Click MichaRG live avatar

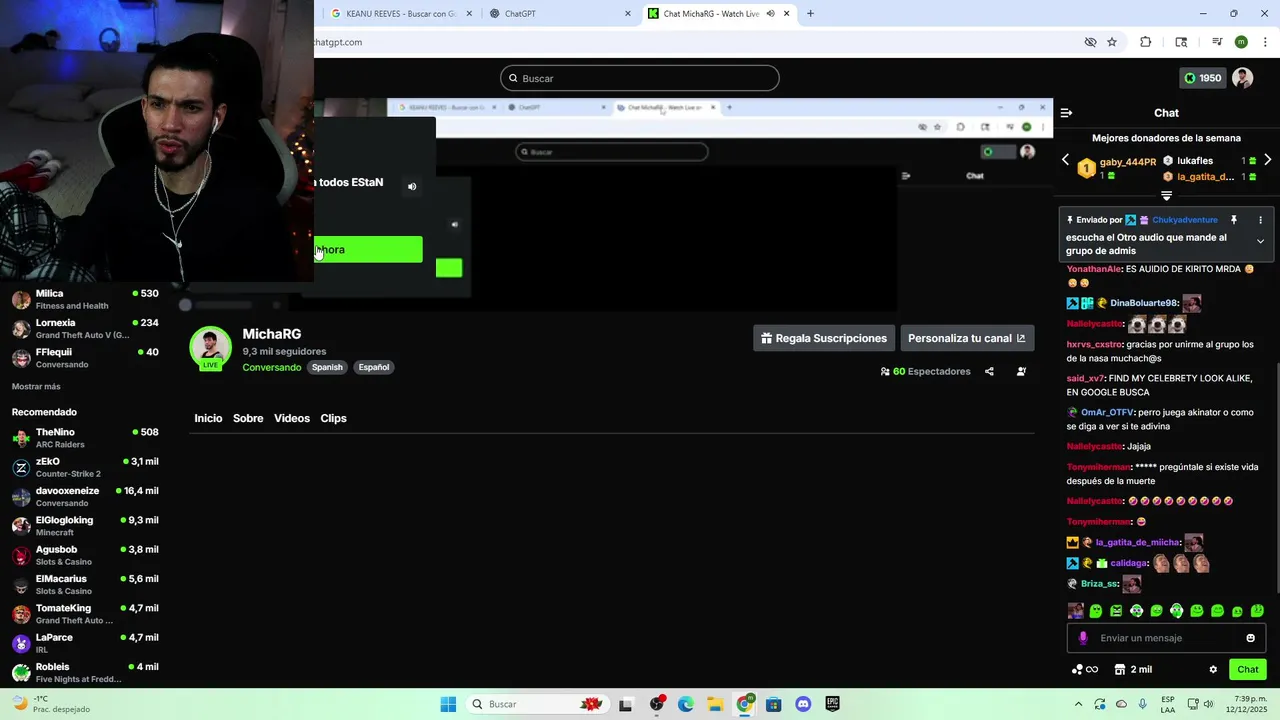(x=210, y=348)
